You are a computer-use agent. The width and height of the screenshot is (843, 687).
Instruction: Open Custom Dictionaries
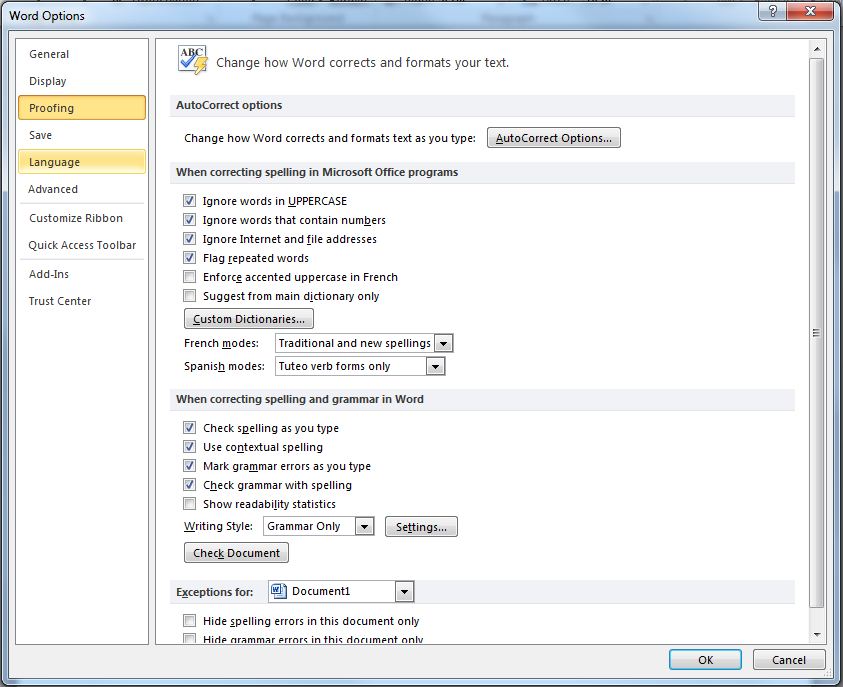click(x=248, y=318)
